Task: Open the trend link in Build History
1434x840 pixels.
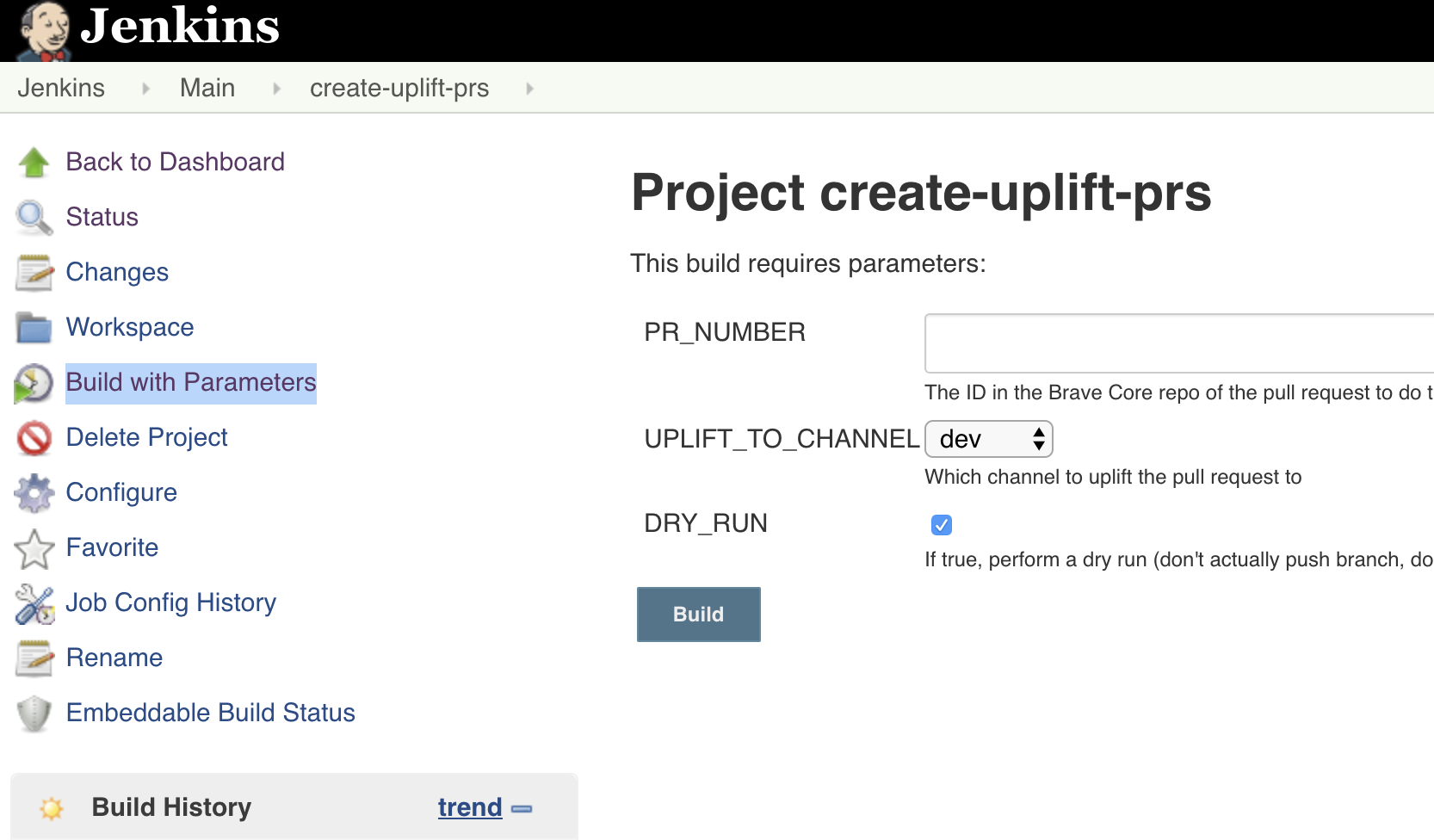Action: tap(469, 807)
